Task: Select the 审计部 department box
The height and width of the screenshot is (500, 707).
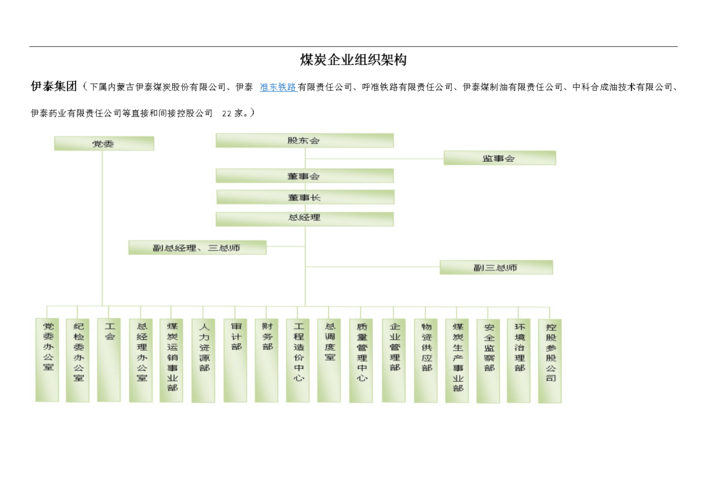Action: tap(235, 360)
